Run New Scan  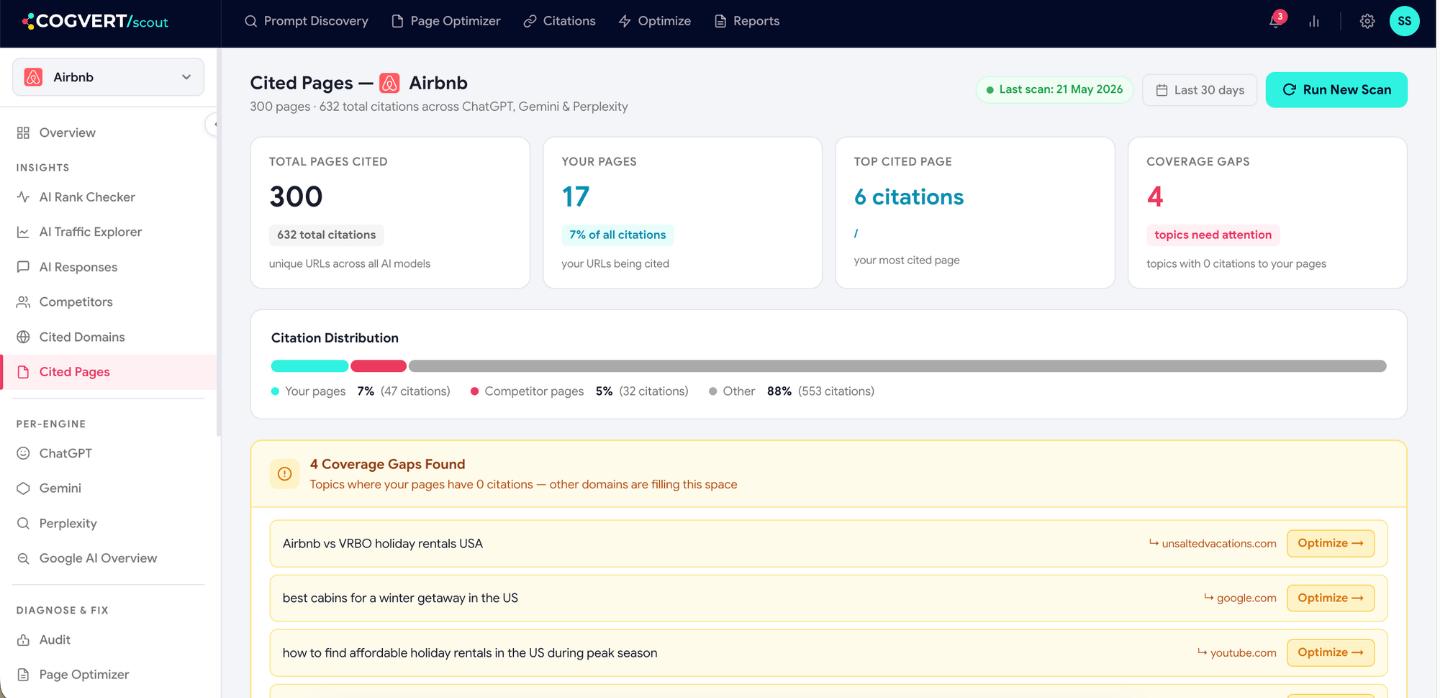click(1336, 90)
